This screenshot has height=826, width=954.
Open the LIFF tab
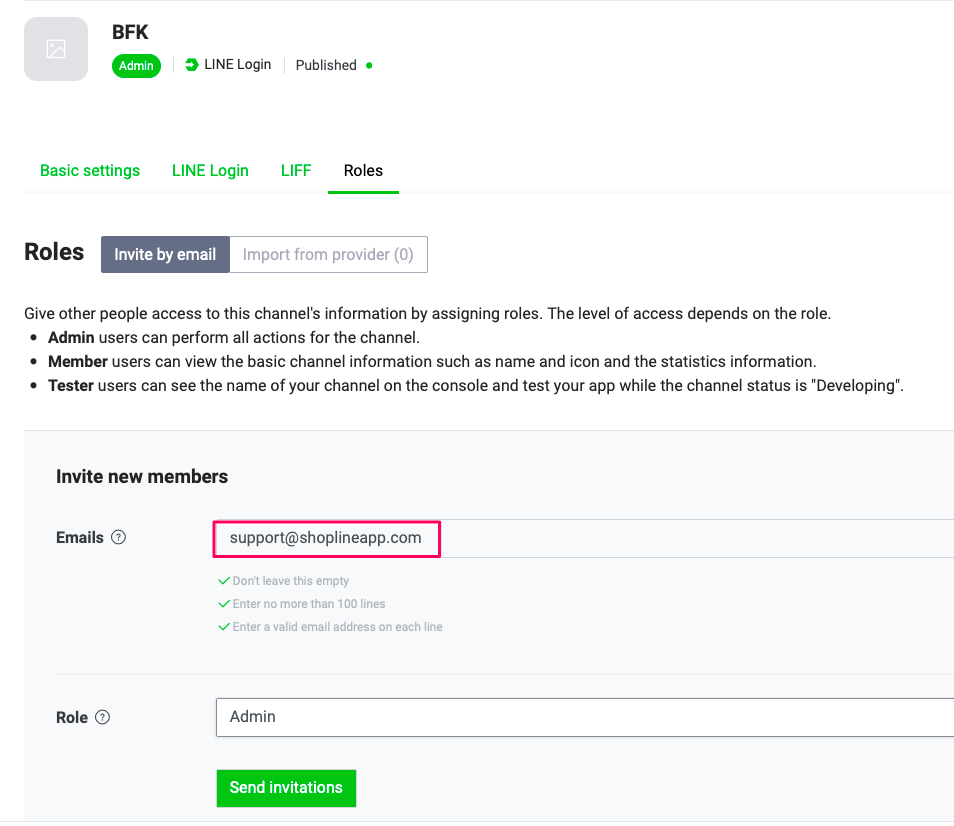tap(296, 170)
